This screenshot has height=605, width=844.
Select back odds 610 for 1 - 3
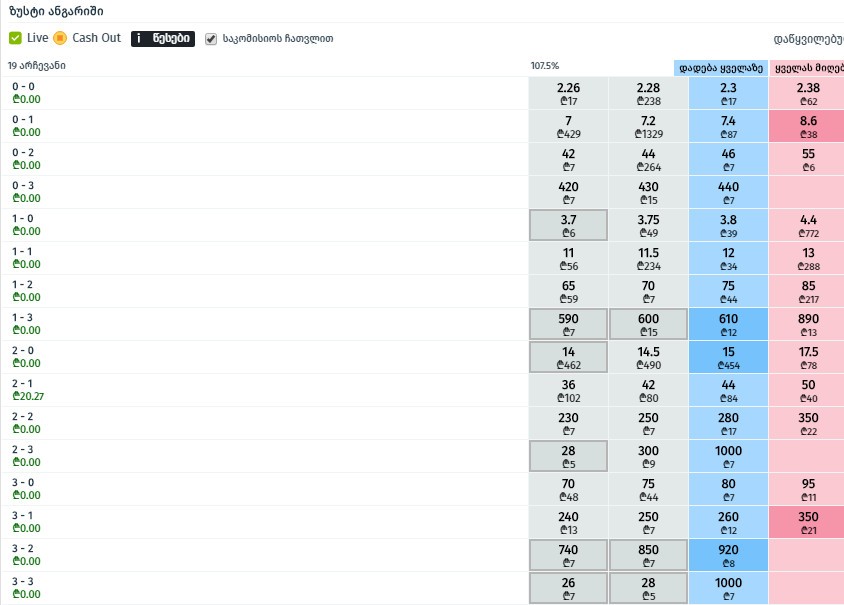pos(728,325)
